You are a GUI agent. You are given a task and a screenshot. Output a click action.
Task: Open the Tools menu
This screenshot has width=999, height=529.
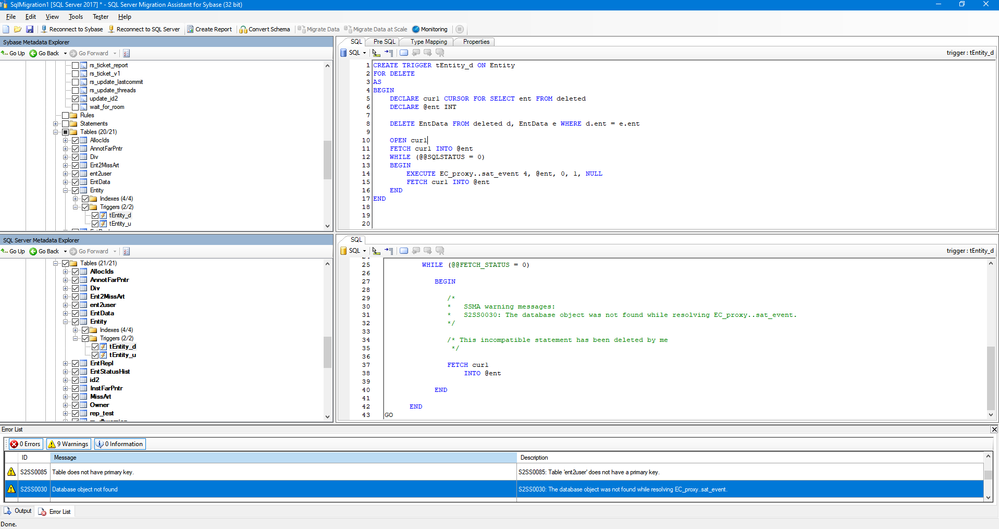tap(76, 17)
